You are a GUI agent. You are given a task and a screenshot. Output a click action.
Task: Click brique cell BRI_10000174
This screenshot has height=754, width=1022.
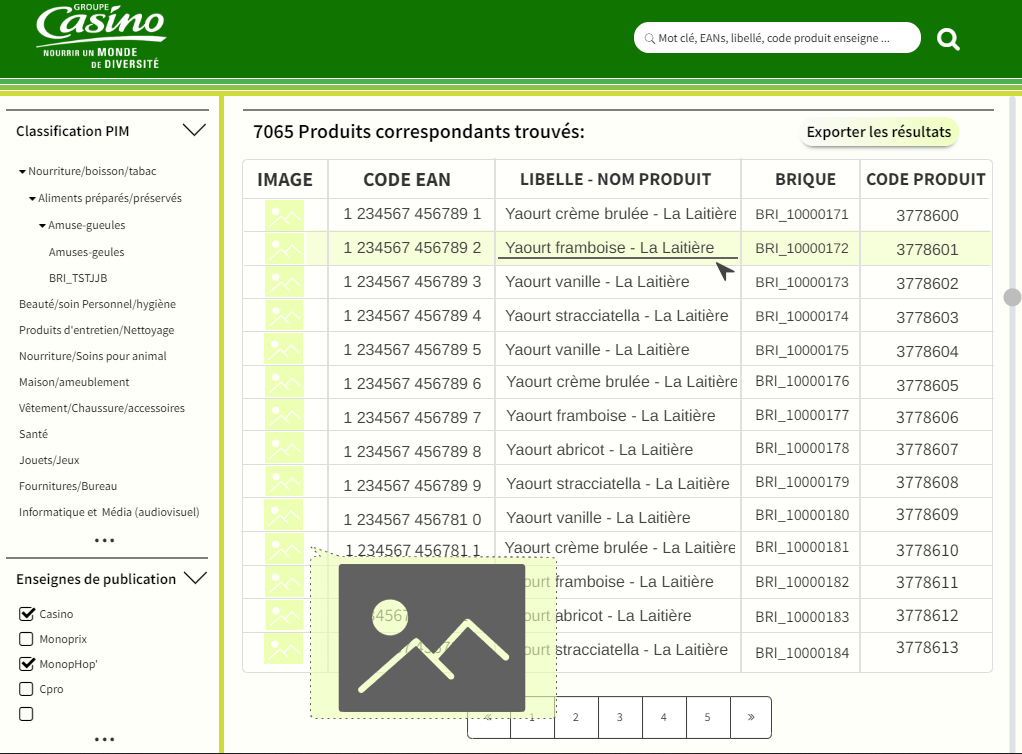[x=802, y=316]
